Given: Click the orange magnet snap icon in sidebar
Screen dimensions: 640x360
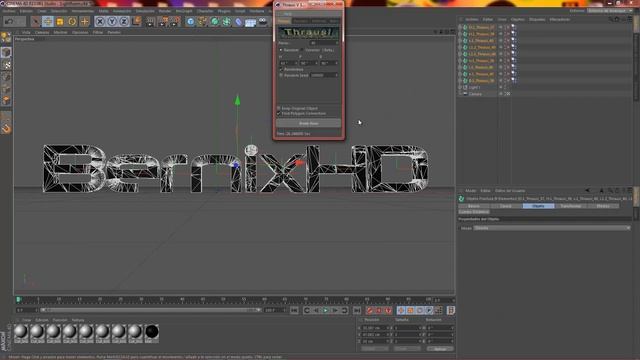Looking at the screenshot, I should (x=6, y=129).
